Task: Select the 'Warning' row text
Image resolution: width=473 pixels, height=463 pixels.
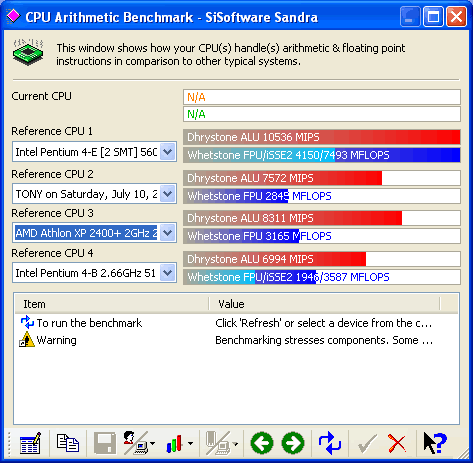Action: (x=57, y=340)
